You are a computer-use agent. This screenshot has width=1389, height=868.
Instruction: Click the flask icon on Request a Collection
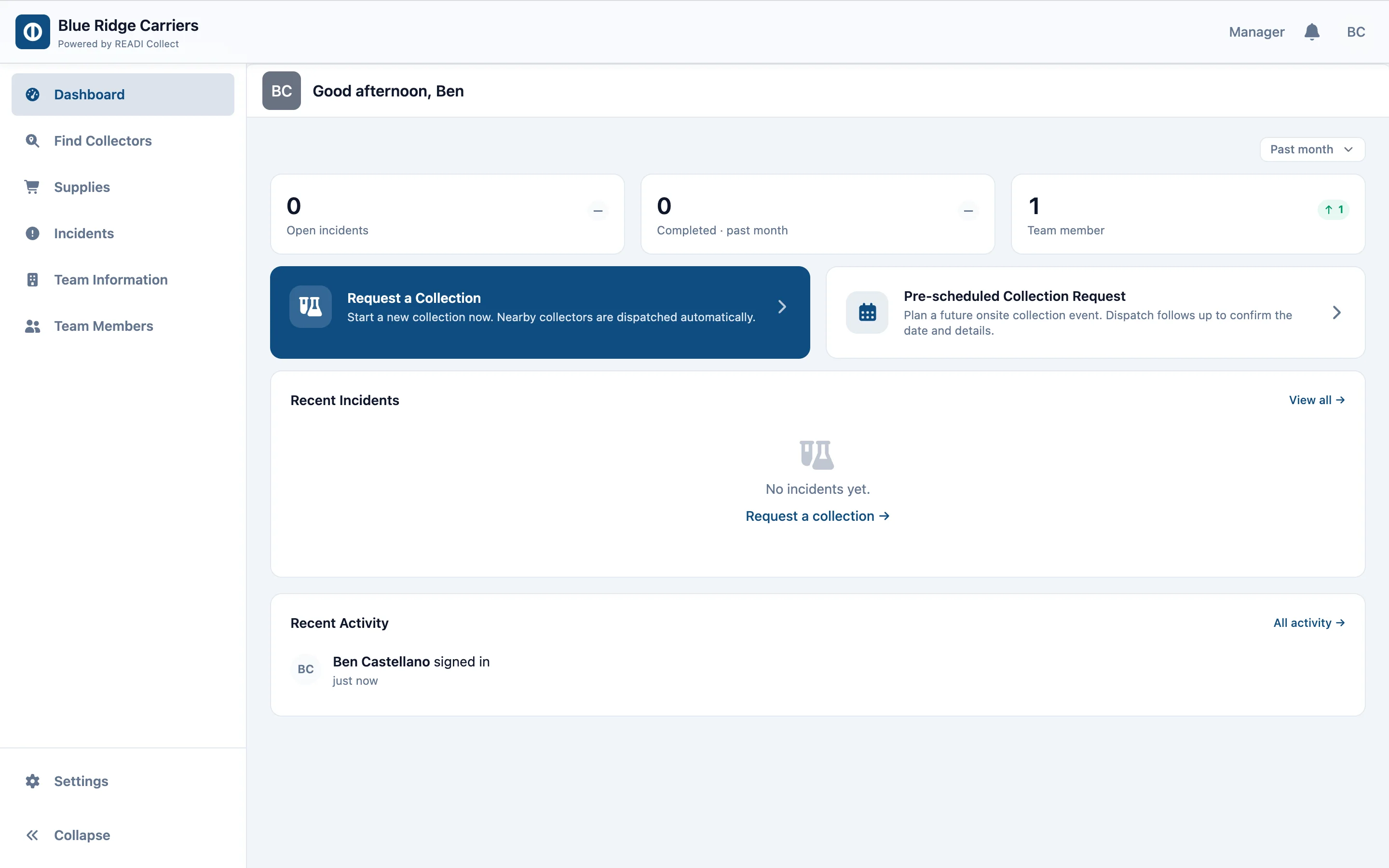(x=311, y=307)
